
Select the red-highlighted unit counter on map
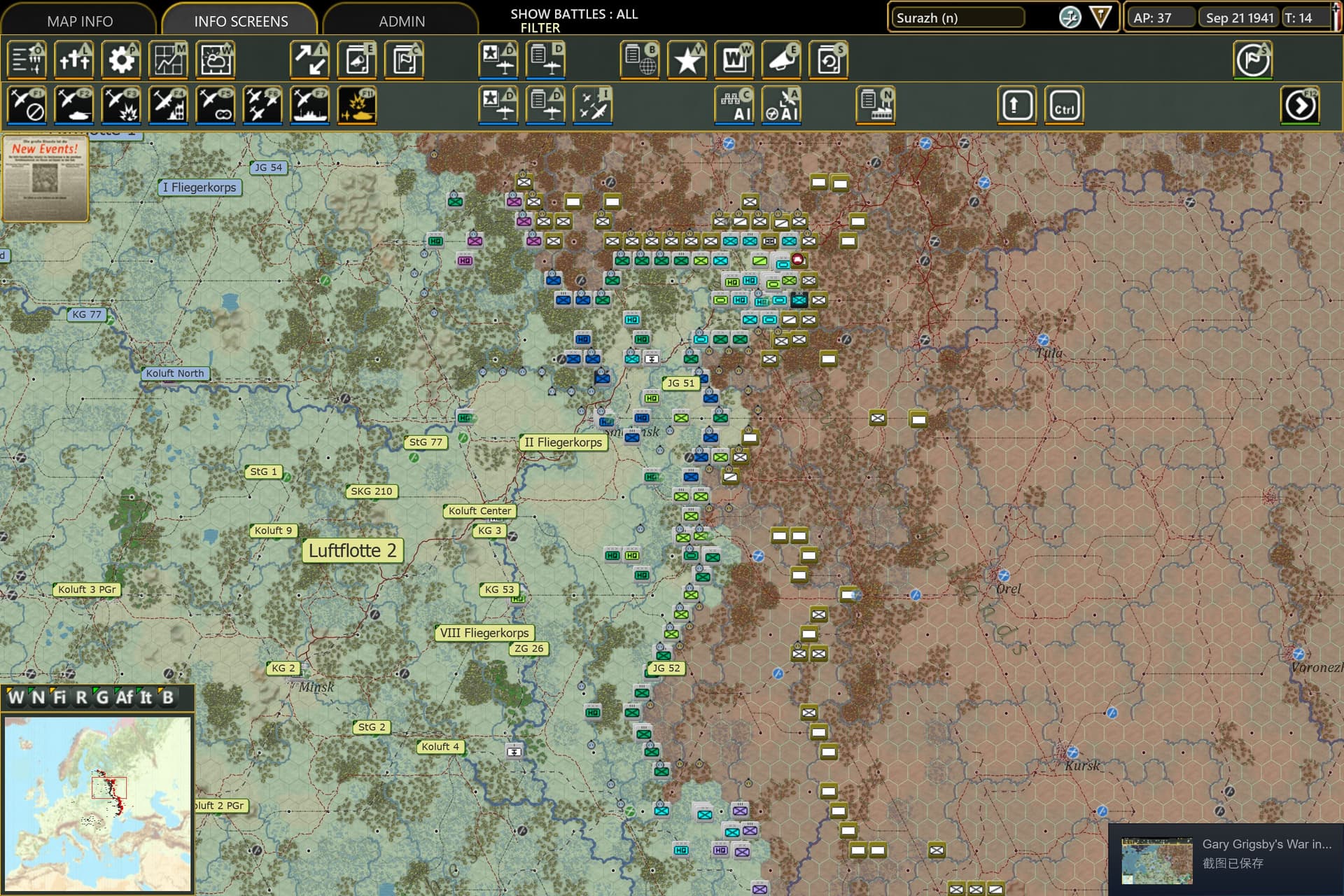click(x=798, y=260)
